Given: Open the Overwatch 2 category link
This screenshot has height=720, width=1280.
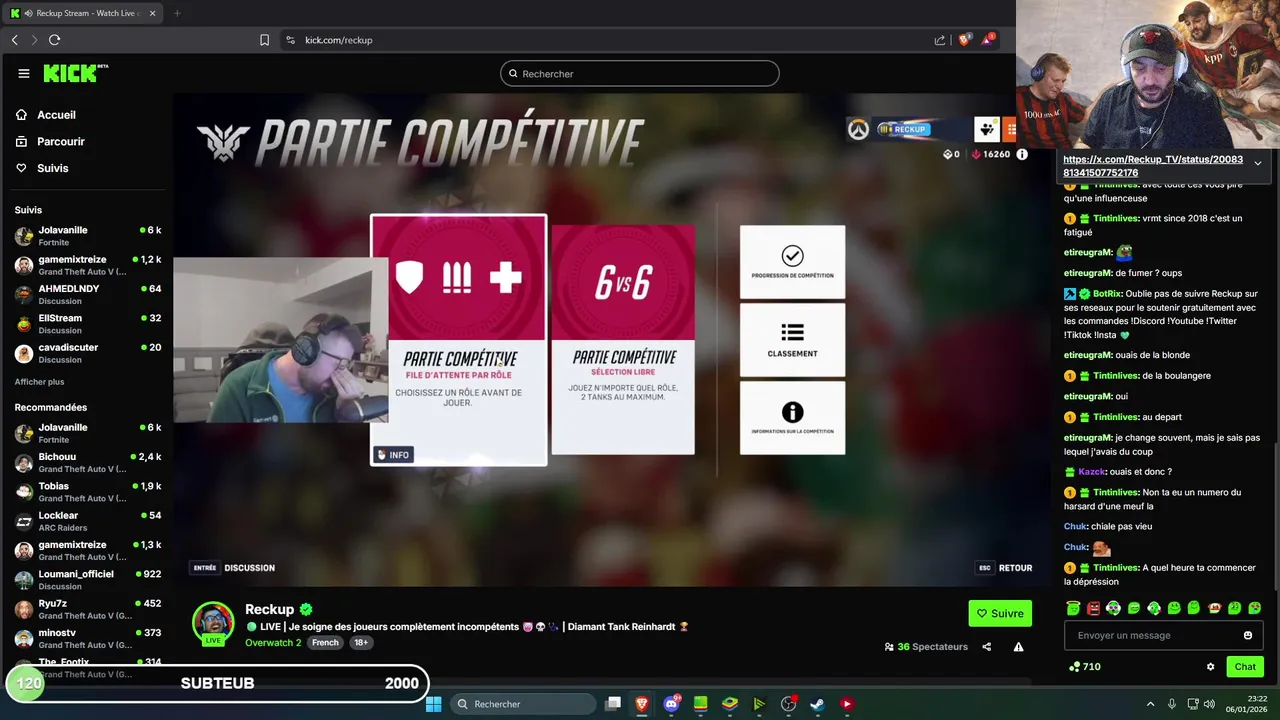Looking at the screenshot, I should 273,643.
